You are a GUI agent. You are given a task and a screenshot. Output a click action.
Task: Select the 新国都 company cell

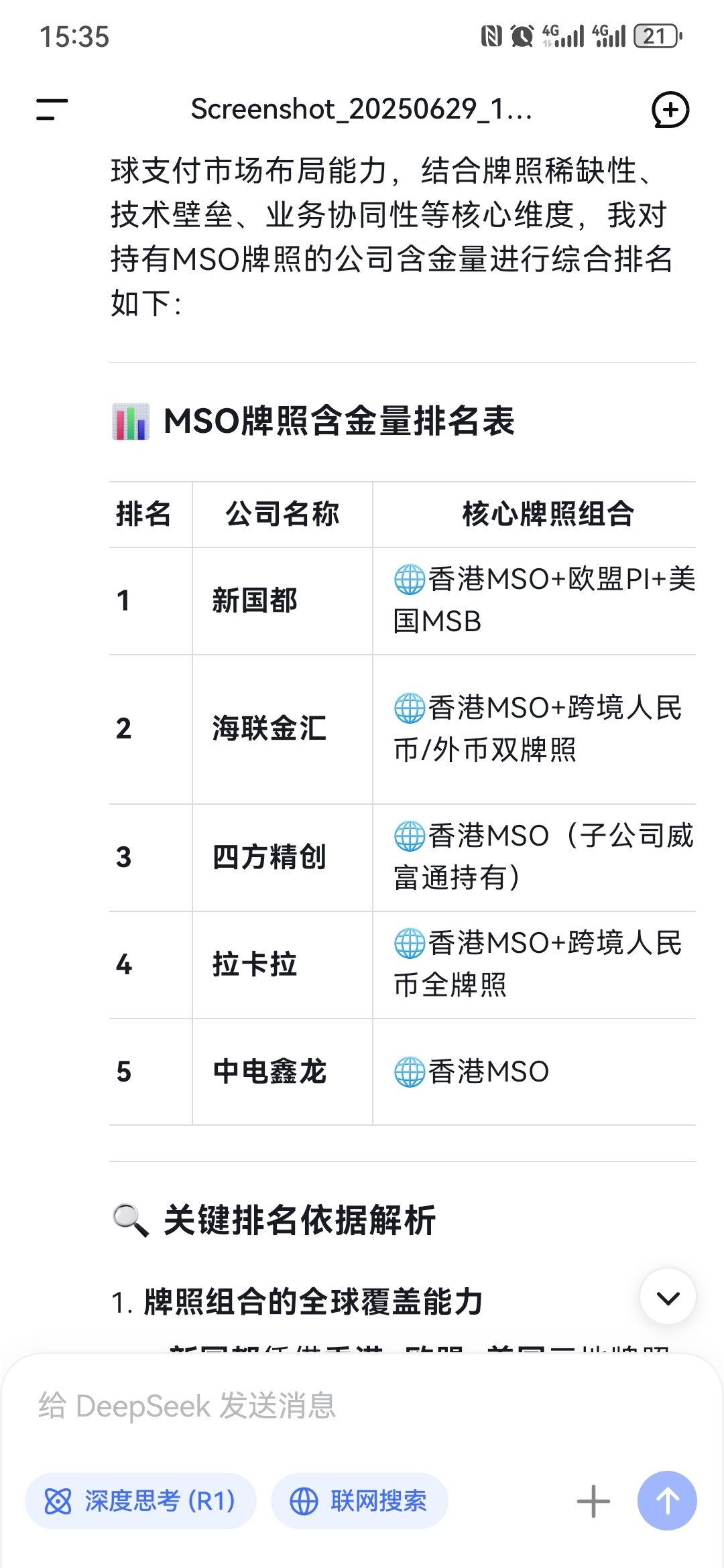coord(255,601)
